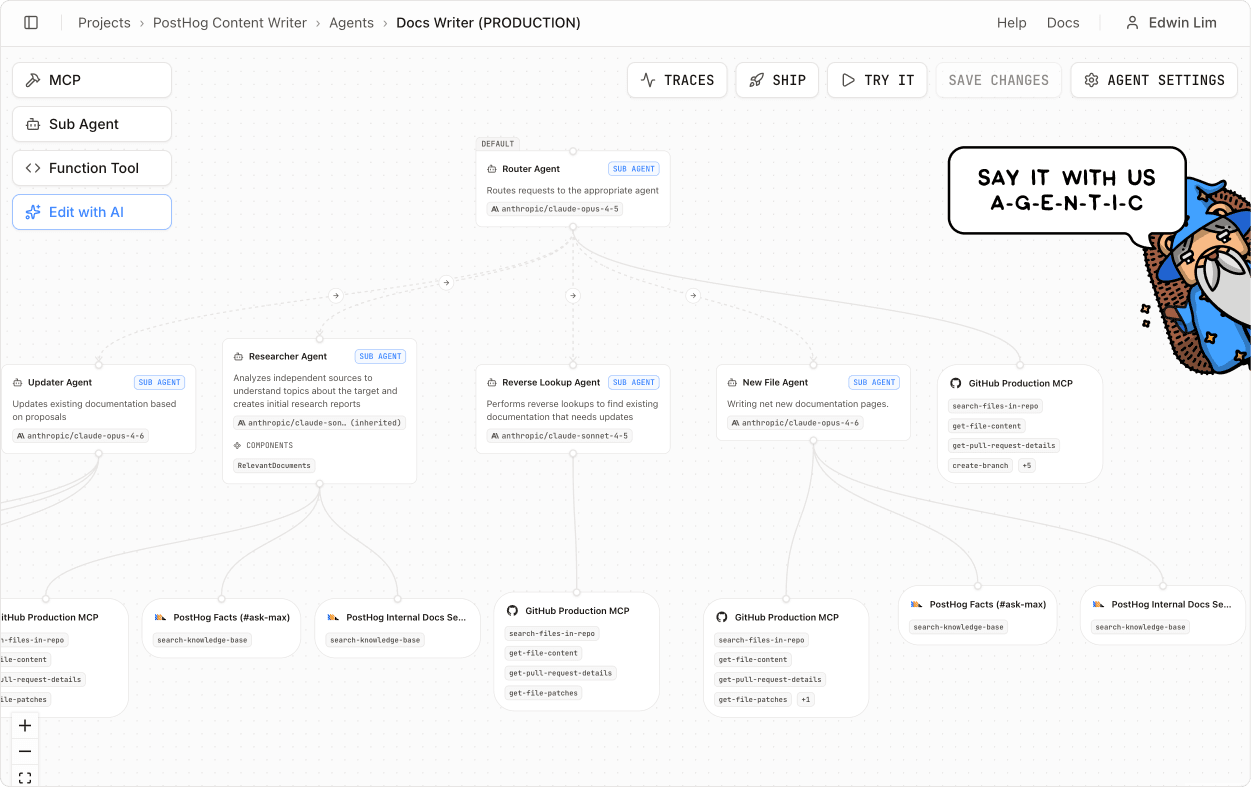This screenshot has width=1251, height=788.
Task: Select the Updater Agent node title
Action: [x=60, y=382]
